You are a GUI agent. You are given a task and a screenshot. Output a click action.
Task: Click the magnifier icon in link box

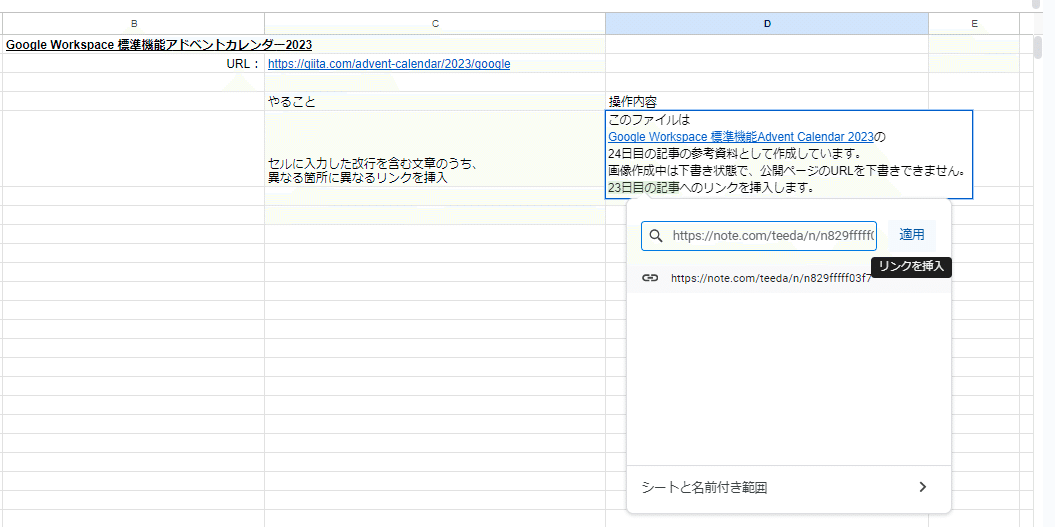click(656, 236)
